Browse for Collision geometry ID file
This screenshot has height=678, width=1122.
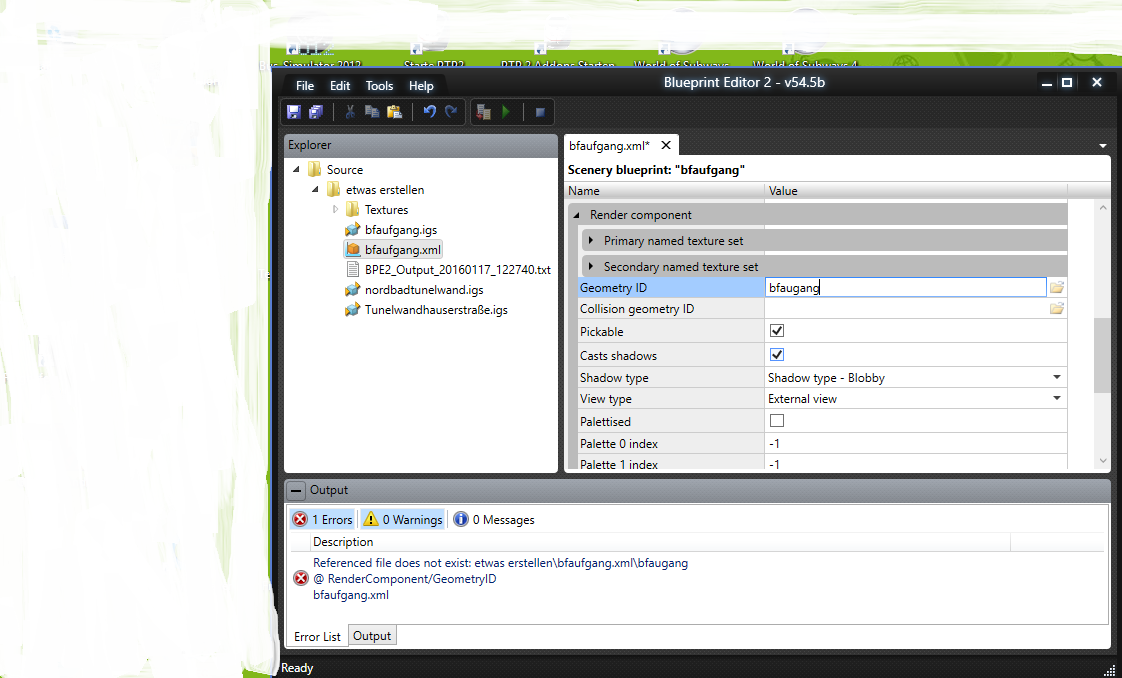(1057, 309)
